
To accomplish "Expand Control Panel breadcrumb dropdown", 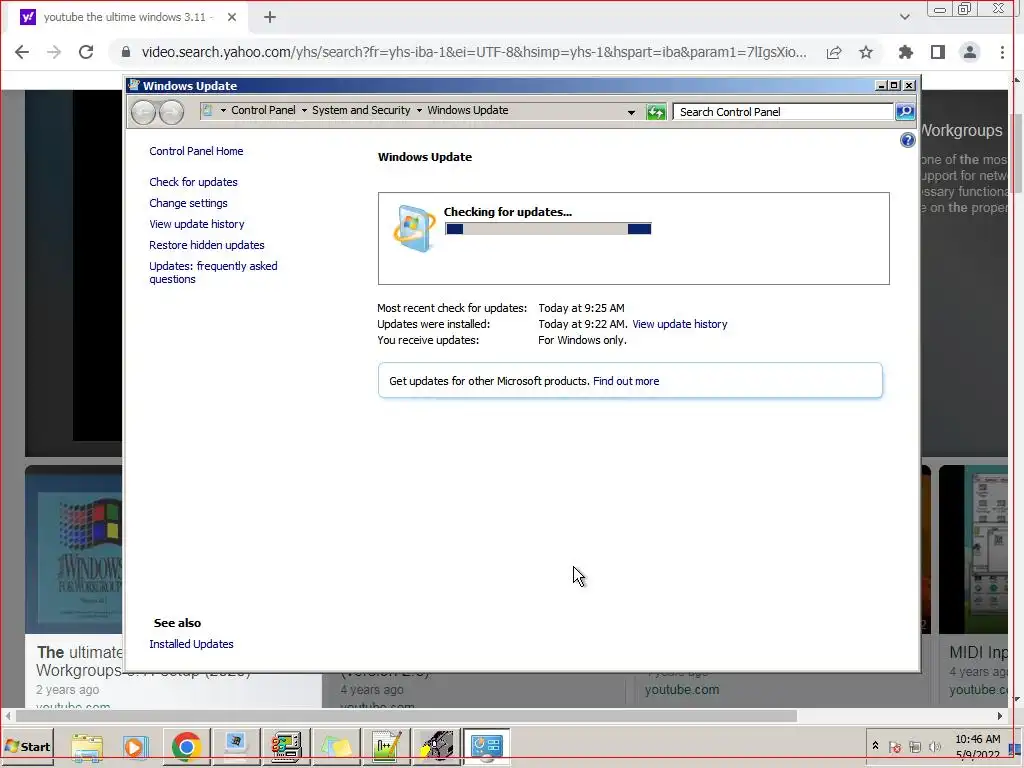I will click(304, 110).
